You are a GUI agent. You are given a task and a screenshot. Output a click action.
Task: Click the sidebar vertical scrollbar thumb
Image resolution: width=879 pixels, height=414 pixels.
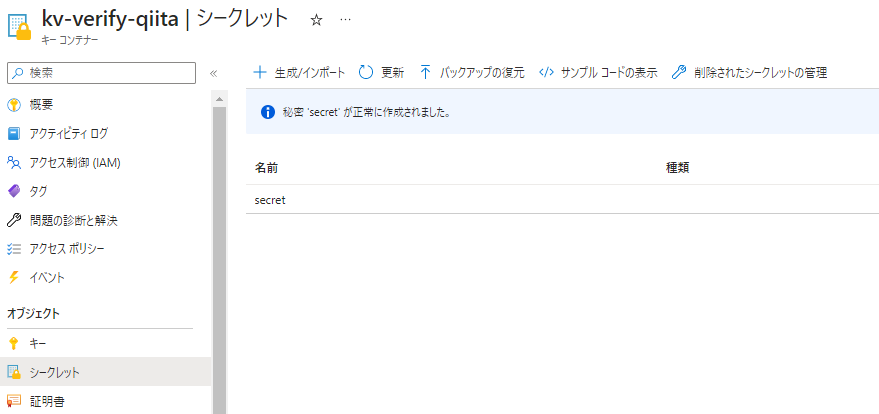tap(219, 261)
